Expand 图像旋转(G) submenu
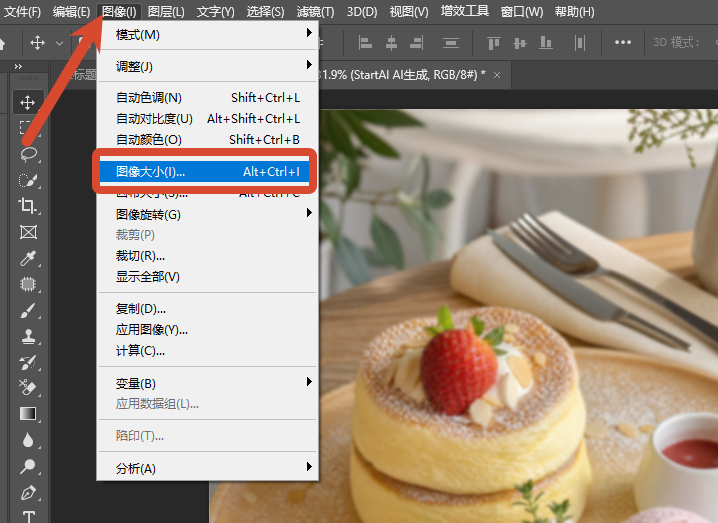Viewport: 718px width, 523px height. click(310, 212)
